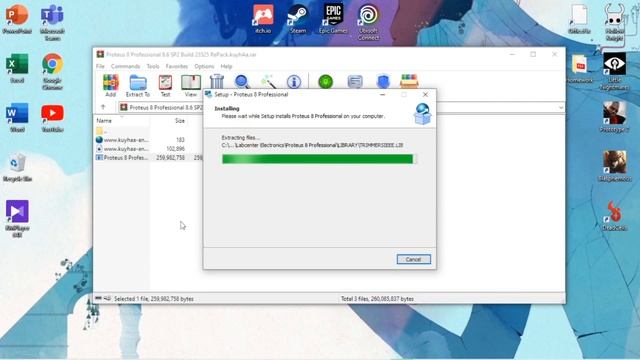Open the Favorites menu in WinRAR
The height and width of the screenshot is (360, 640).
tap(176, 66)
